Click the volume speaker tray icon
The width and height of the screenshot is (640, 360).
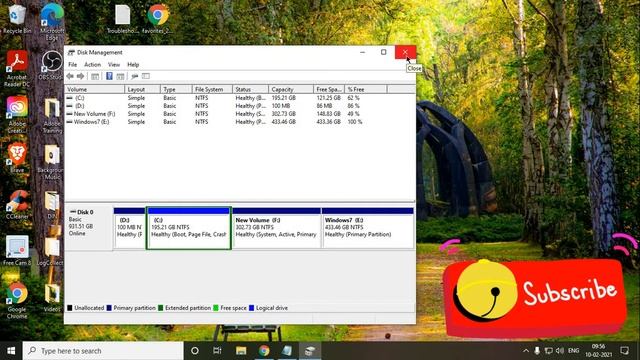(x=560, y=351)
